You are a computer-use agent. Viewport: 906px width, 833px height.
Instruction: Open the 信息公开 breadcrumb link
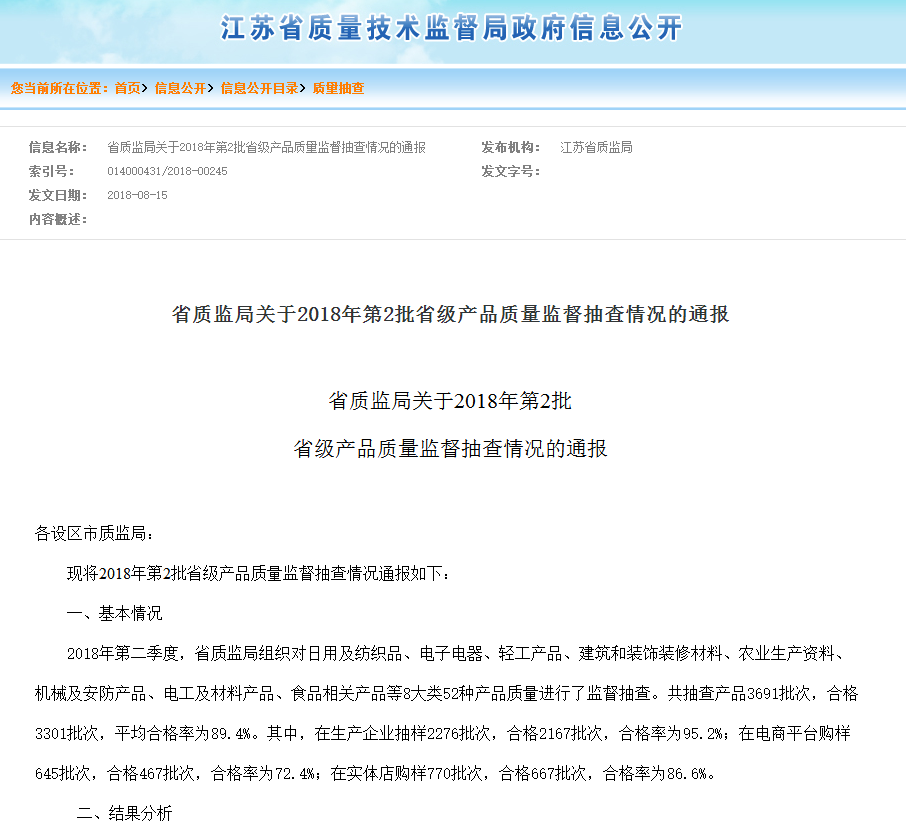[x=180, y=88]
